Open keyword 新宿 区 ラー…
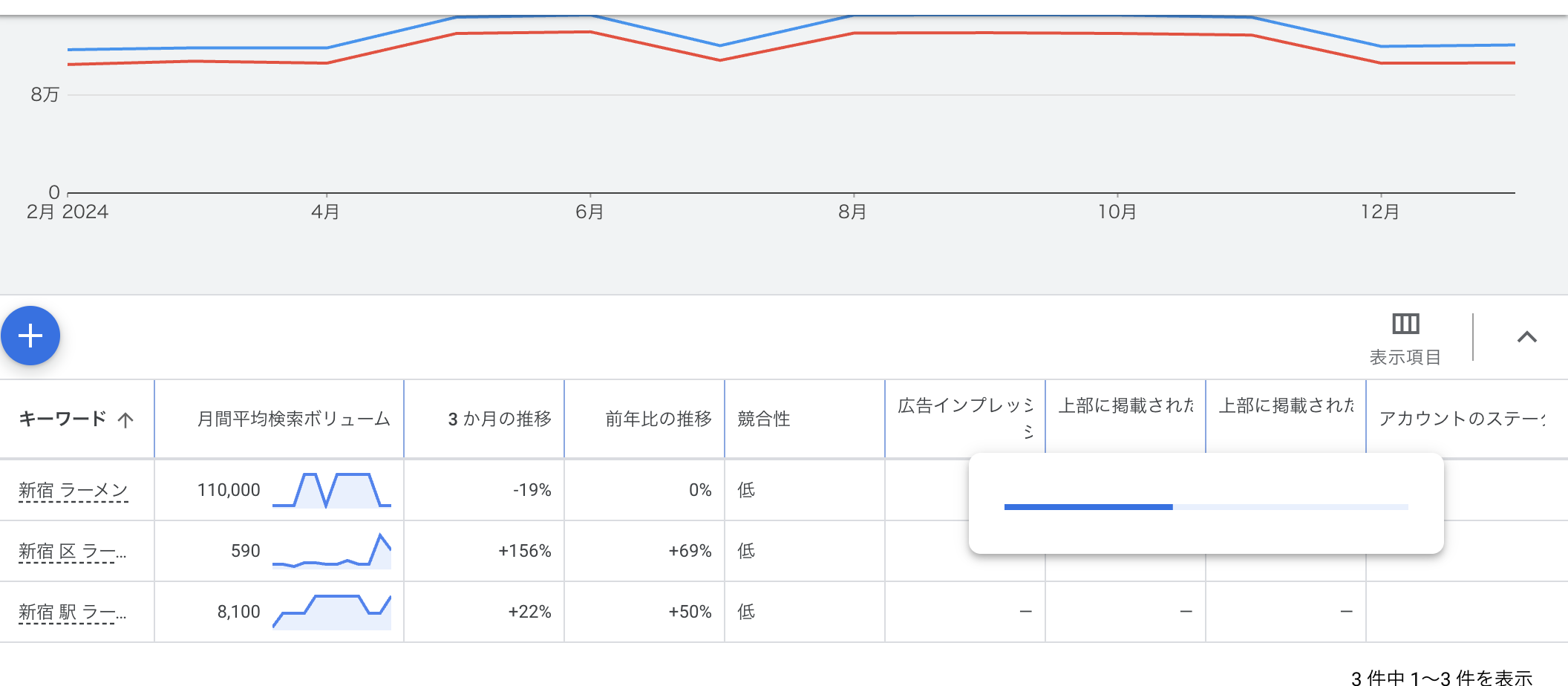This screenshot has height=686, width=1568. [x=72, y=551]
